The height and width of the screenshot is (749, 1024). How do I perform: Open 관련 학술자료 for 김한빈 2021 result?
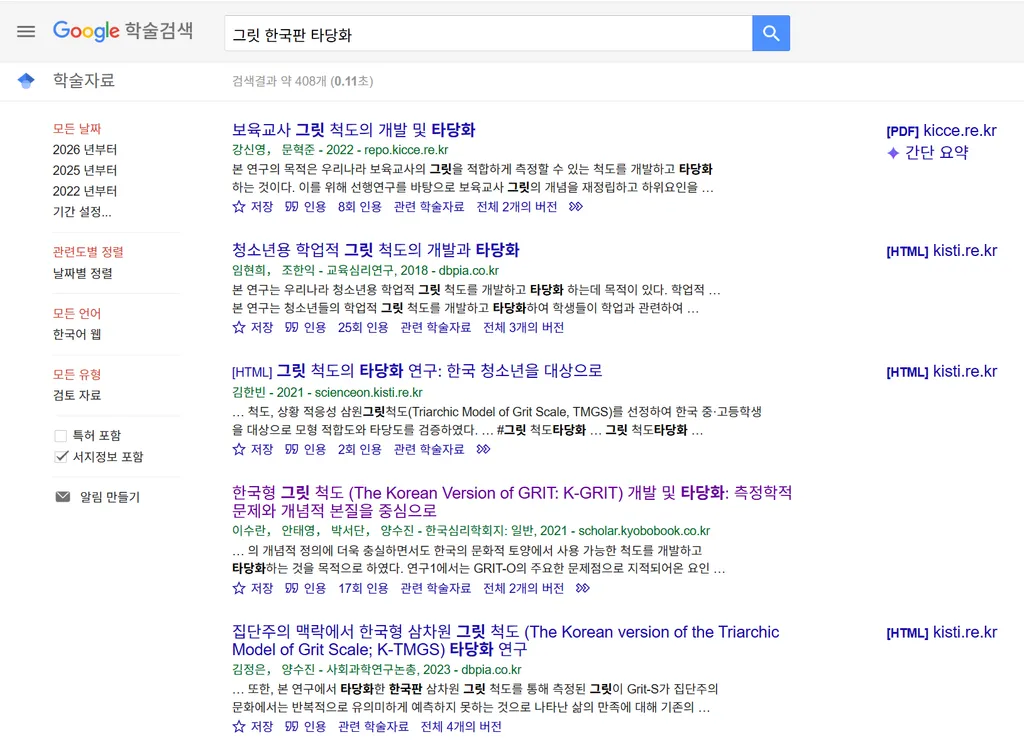[x=429, y=449]
